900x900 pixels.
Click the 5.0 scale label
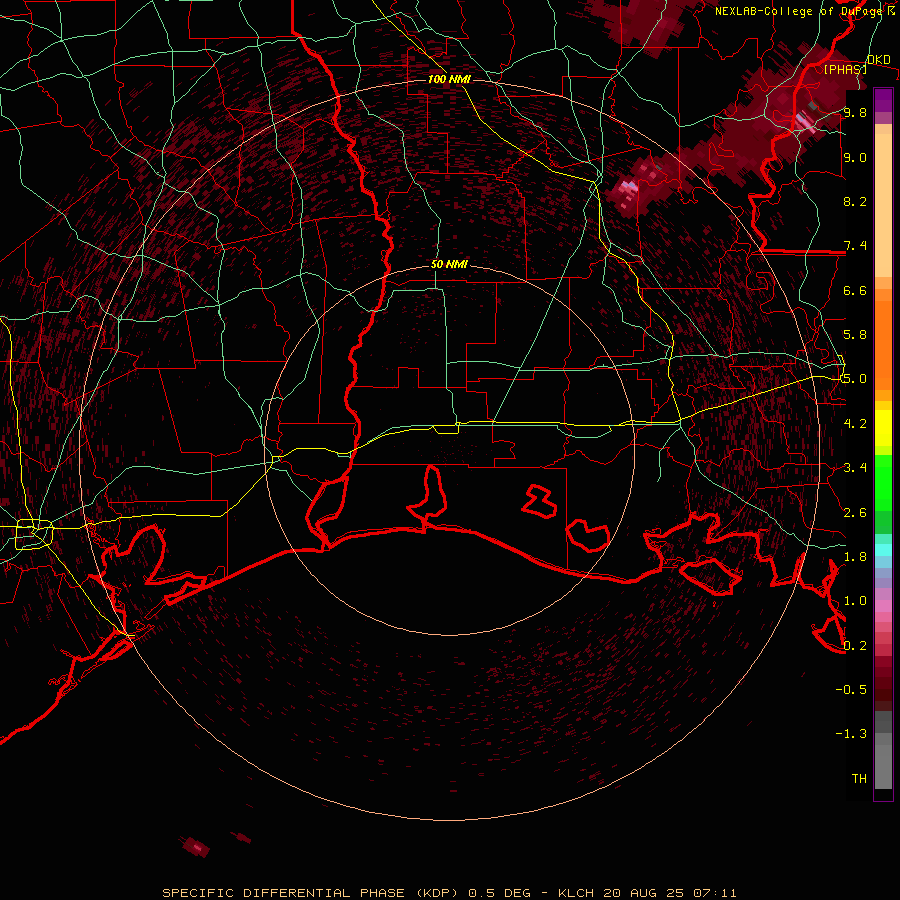coord(855,379)
